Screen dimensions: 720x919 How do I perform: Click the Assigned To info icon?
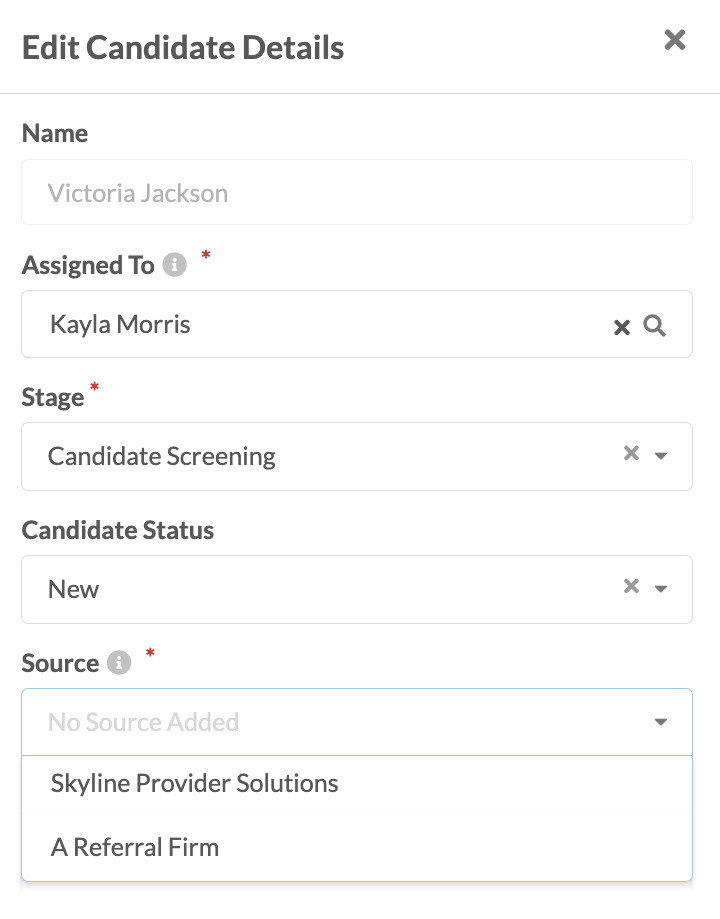coord(174,264)
